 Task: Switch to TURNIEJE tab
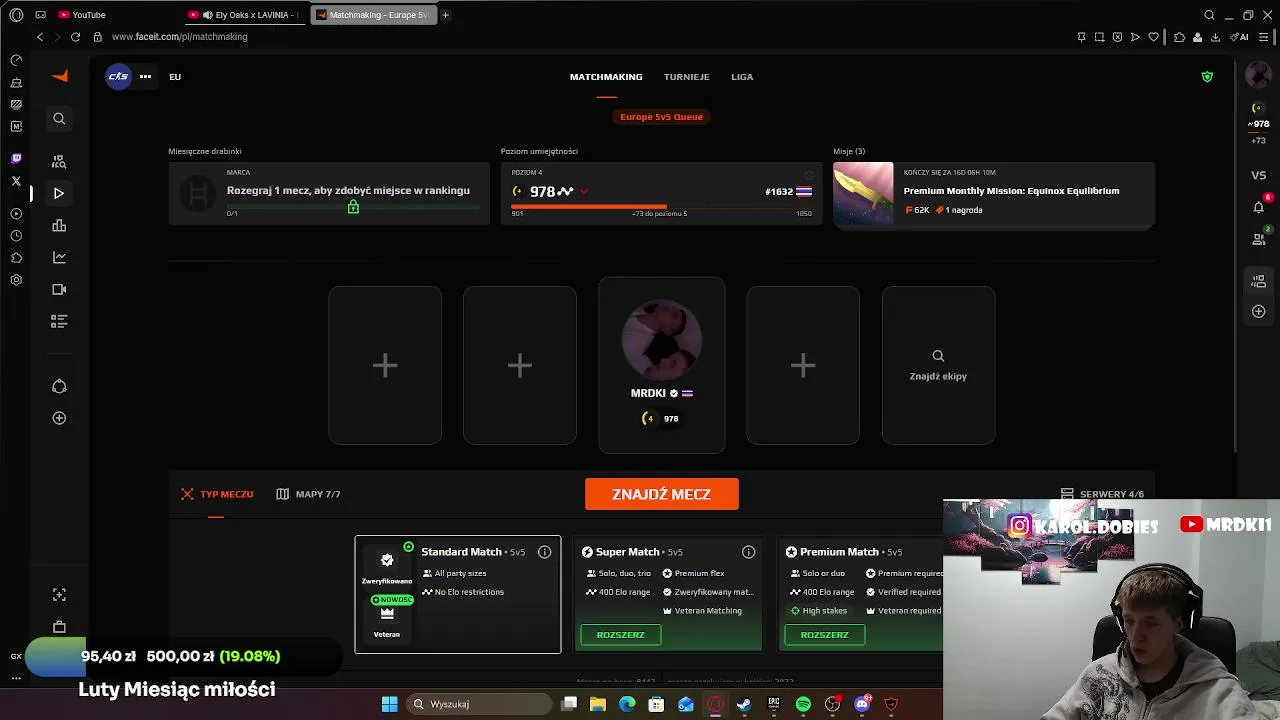point(687,77)
